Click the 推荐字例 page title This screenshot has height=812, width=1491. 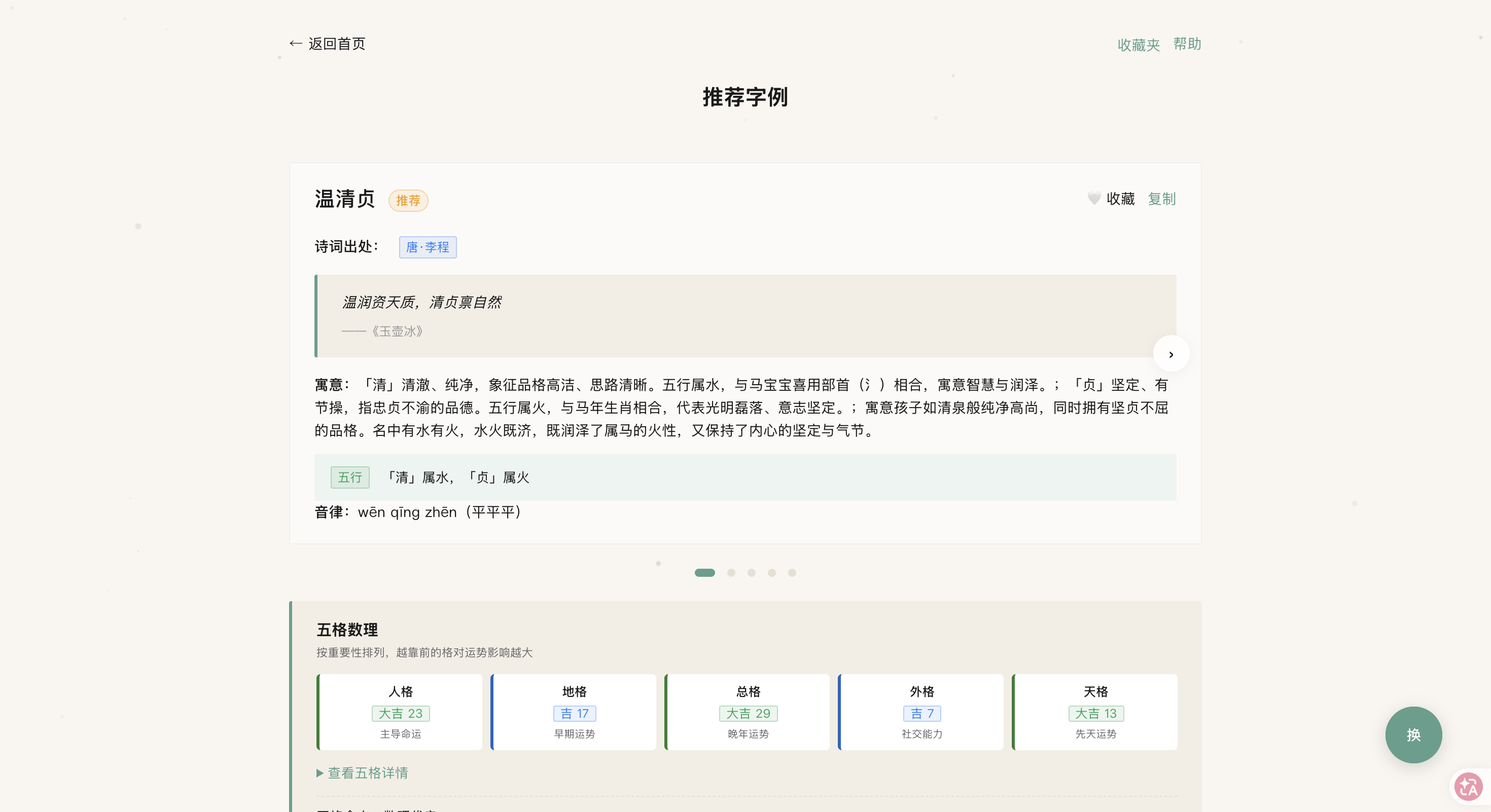[745, 97]
